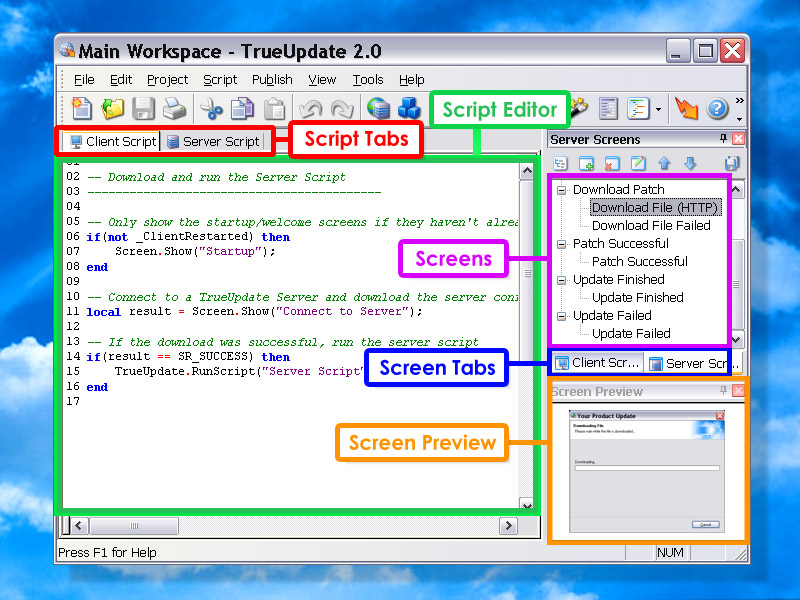Image resolution: width=800 pixels, height=600 pixels.
Task: Click the Your Product Update preview thumbnail
Action: pos(646,471)
